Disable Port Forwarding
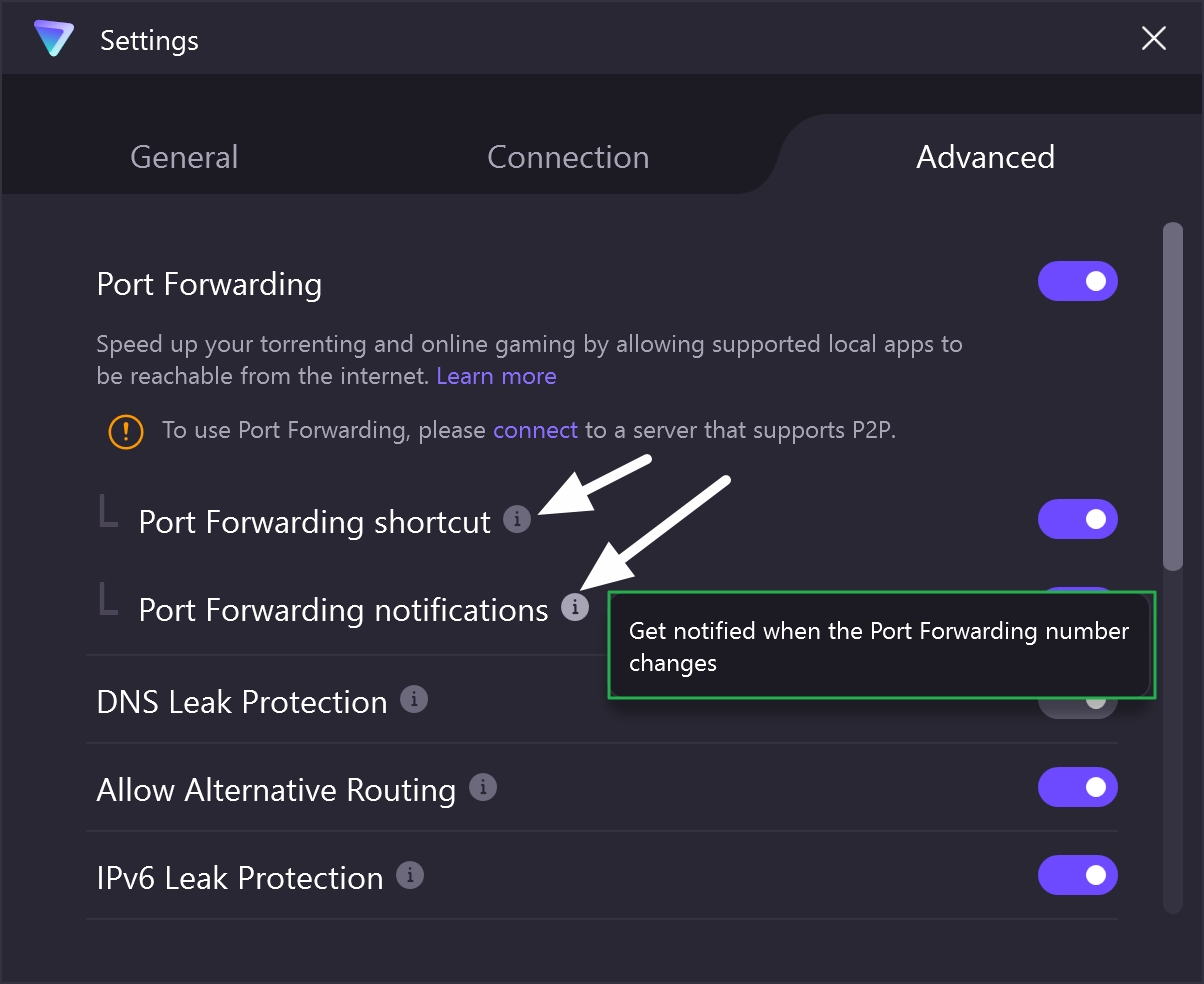The image size is (1204, 984). [1078, 281]
